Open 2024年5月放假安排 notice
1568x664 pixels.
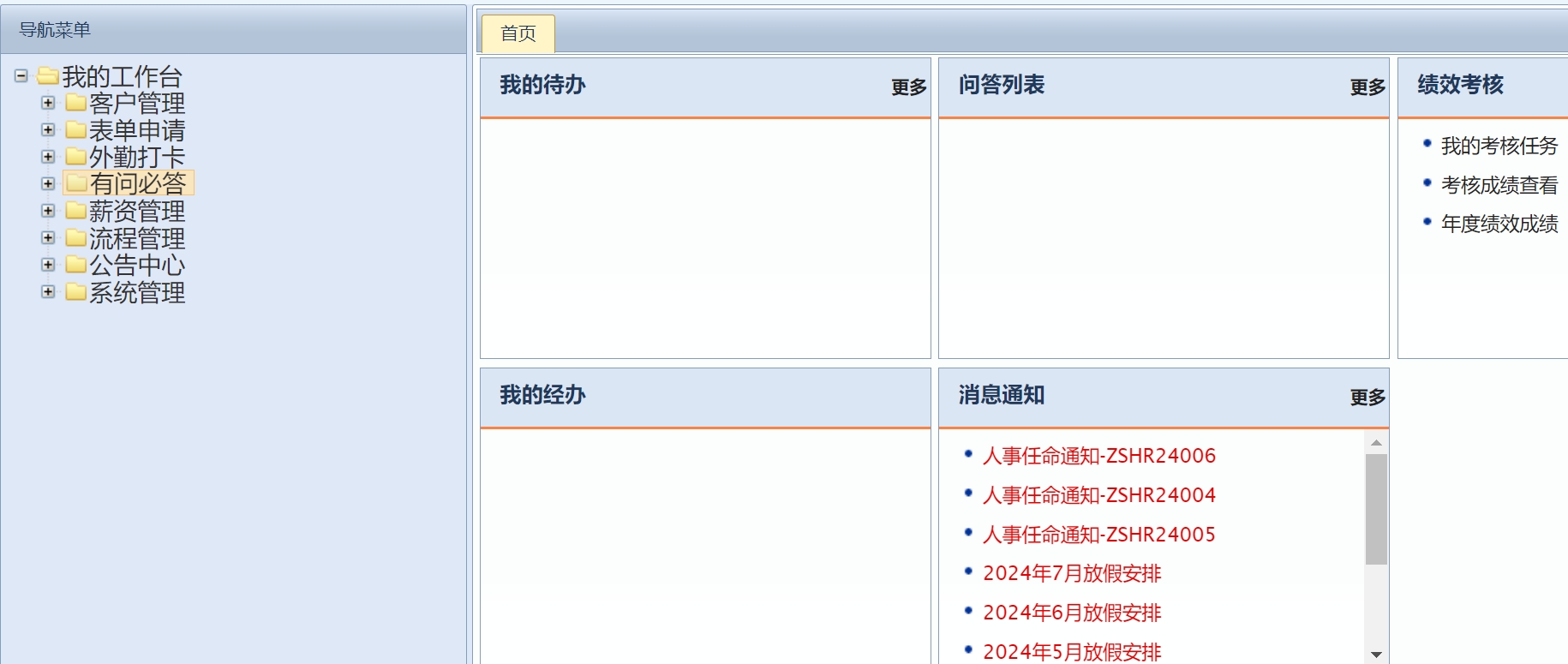point(1072,652)
